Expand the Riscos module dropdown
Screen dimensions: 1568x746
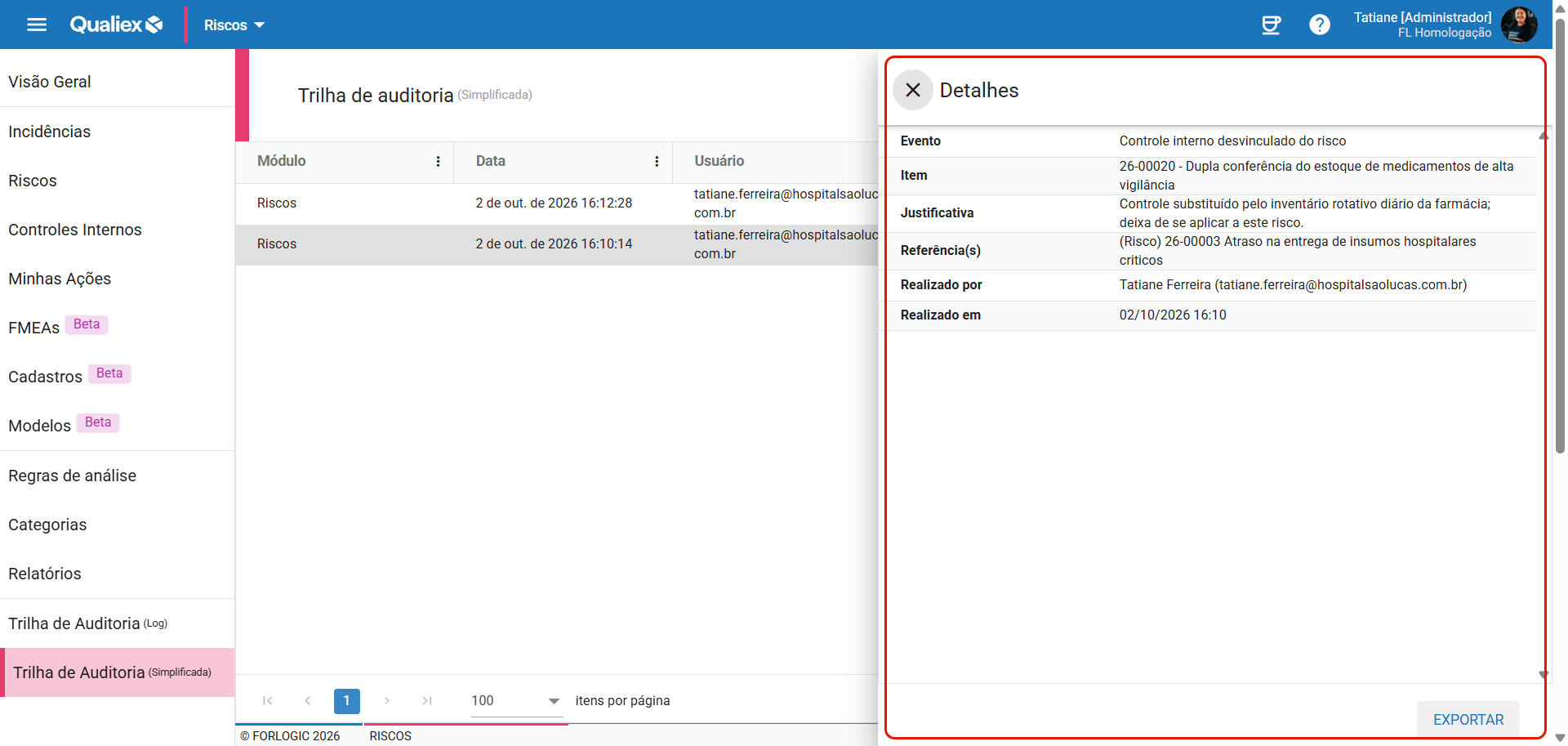(x=234, y=25)
